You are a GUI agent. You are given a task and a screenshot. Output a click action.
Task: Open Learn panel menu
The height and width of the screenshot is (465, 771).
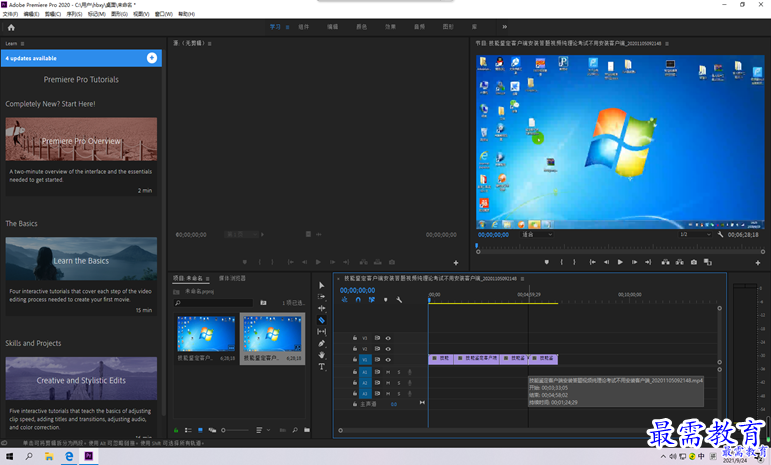pyautogui.click(x=23, y=44)
